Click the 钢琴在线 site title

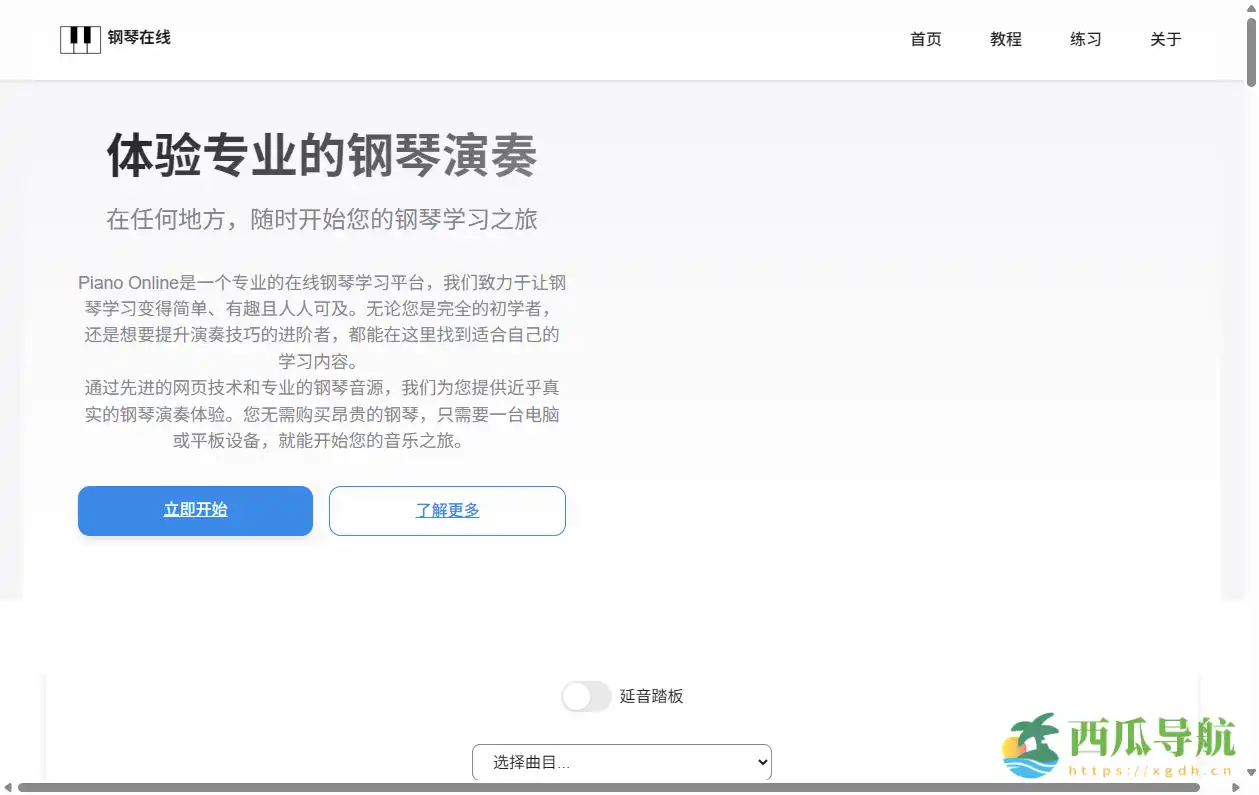pos(139,38)
